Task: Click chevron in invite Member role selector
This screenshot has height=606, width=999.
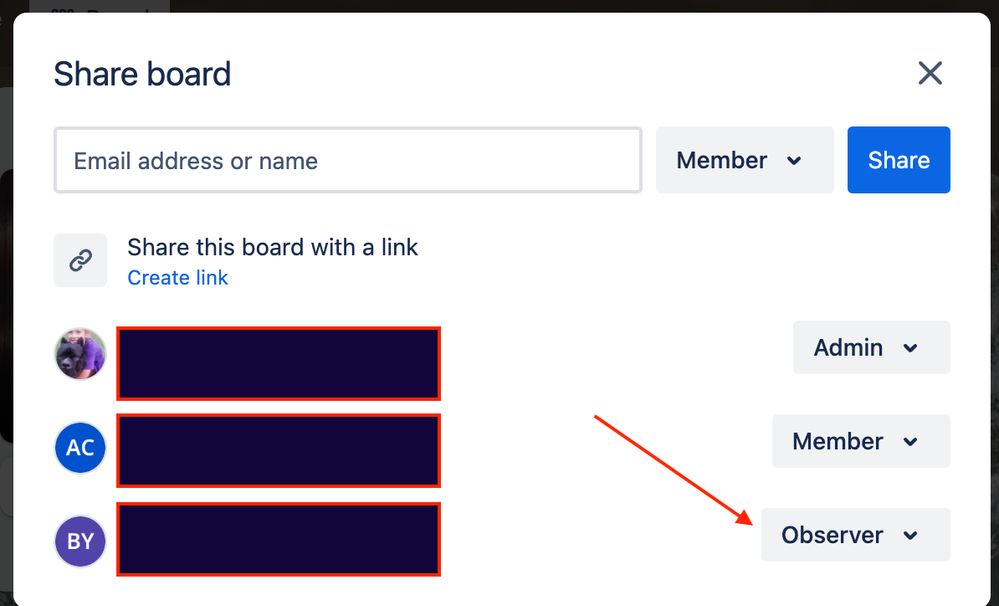Action: point(794,161)
